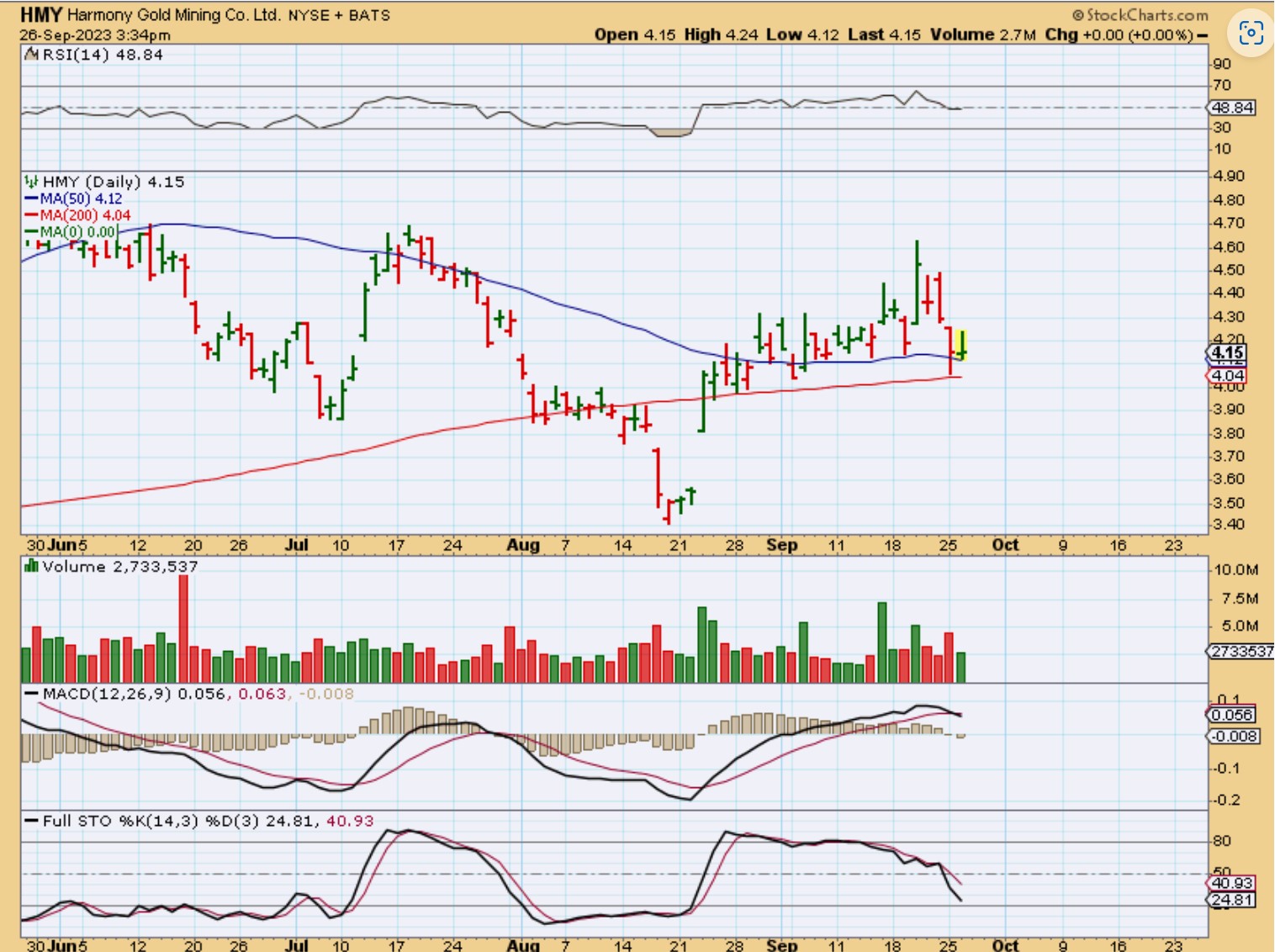Click the MACD(12,26,9) indicator label

click(x=108, y=694)
